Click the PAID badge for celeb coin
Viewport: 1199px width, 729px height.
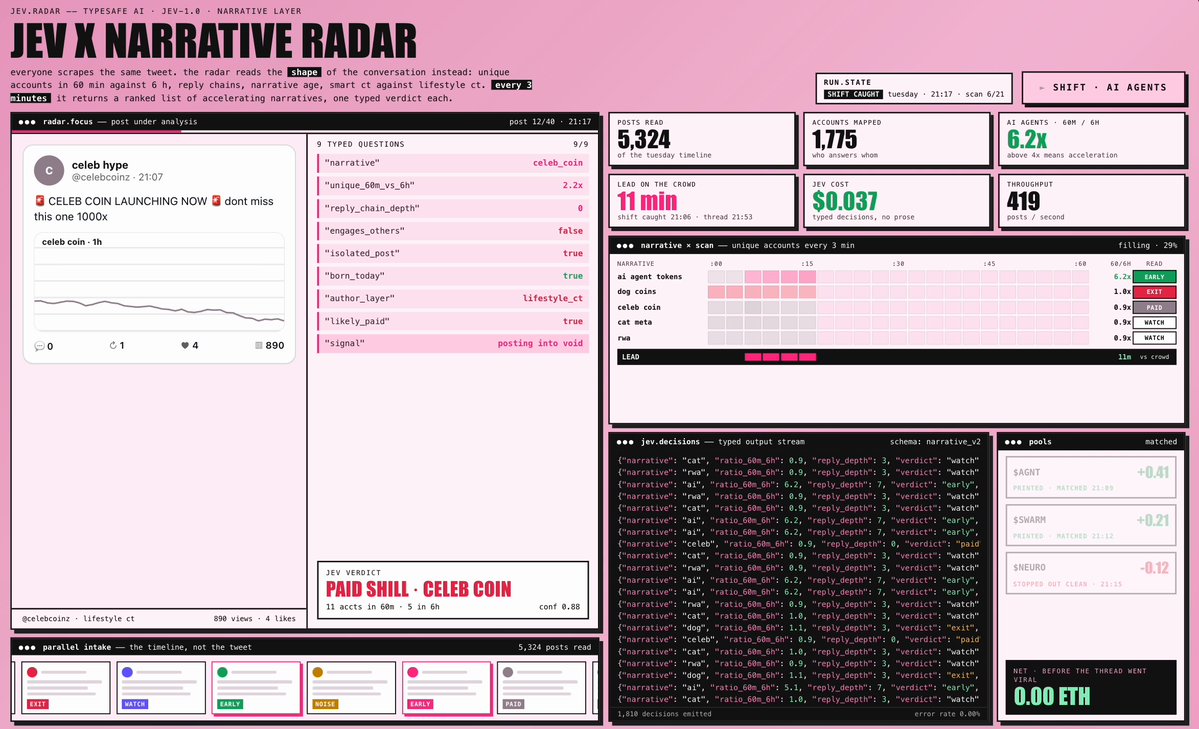1154,308
